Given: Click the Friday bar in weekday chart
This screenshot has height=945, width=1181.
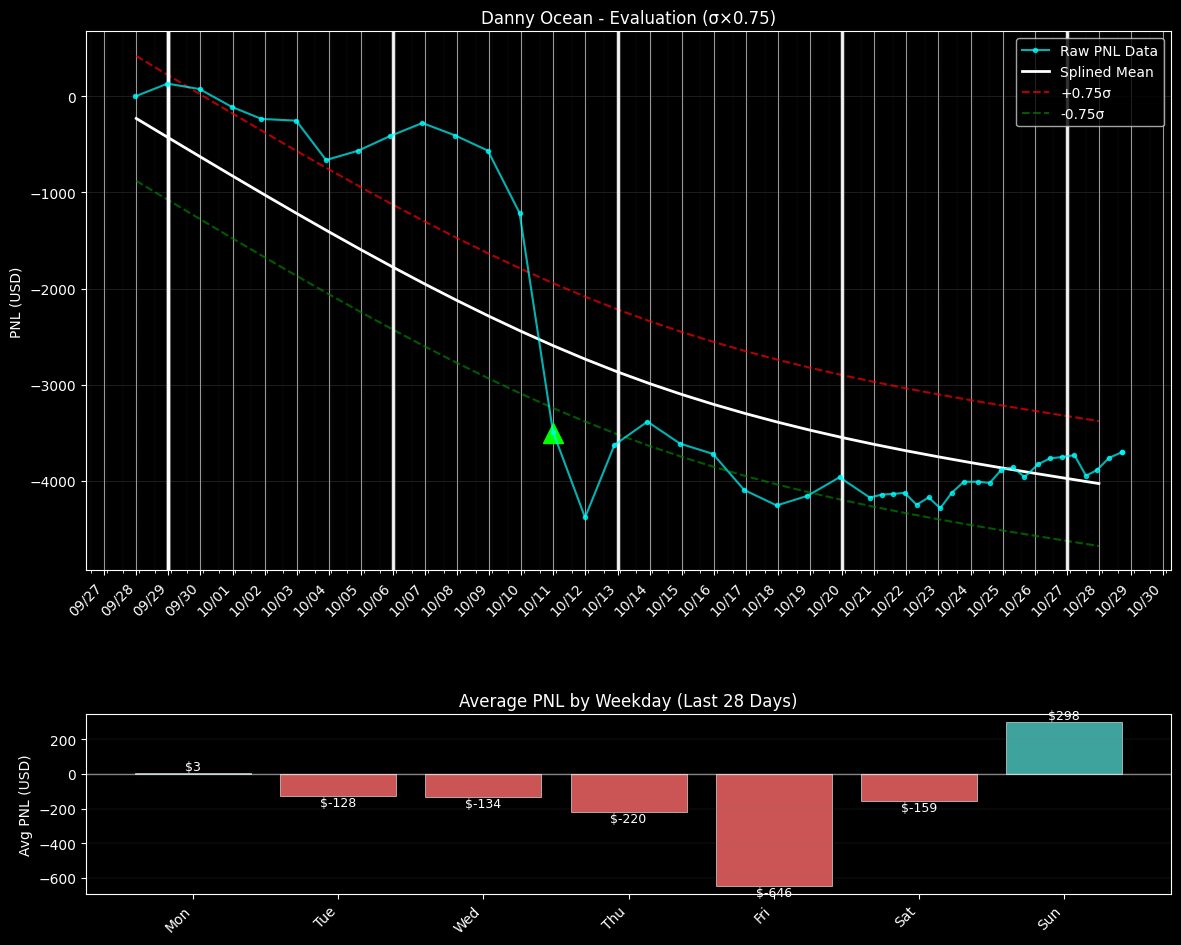Looking at the screenshot, I should (x=774, y=829).
